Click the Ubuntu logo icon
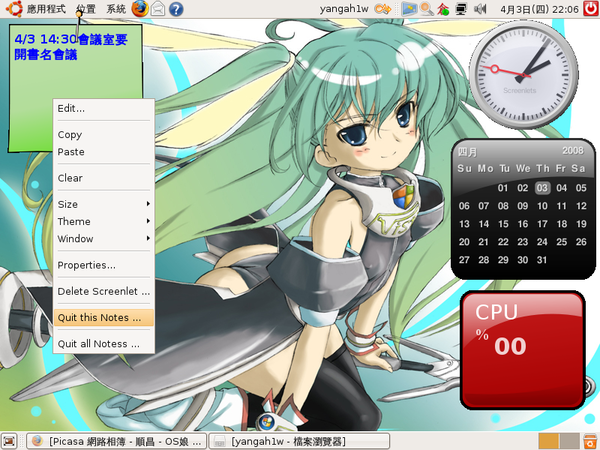 [x=14, y=8]
